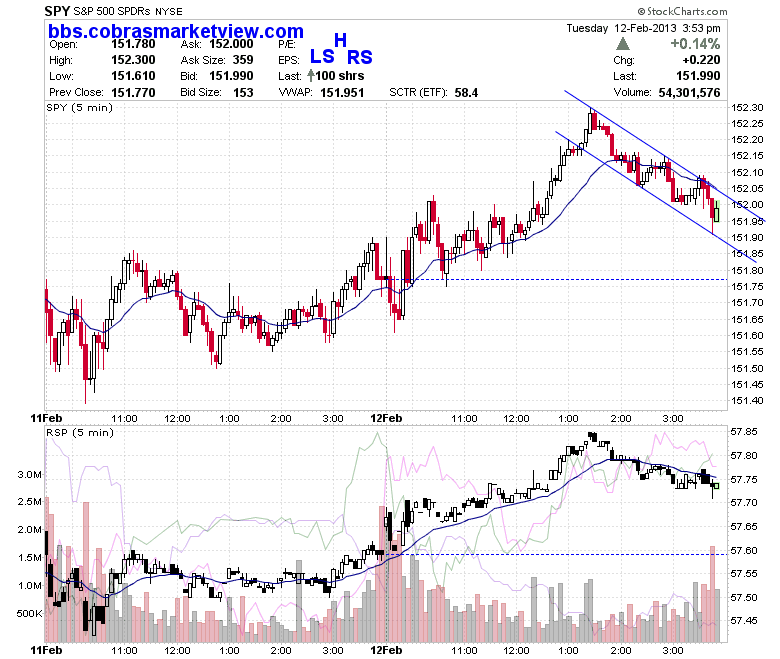Click the VWAP 151.951 value
The image size is (780, 659).
[x=342, y=93]
